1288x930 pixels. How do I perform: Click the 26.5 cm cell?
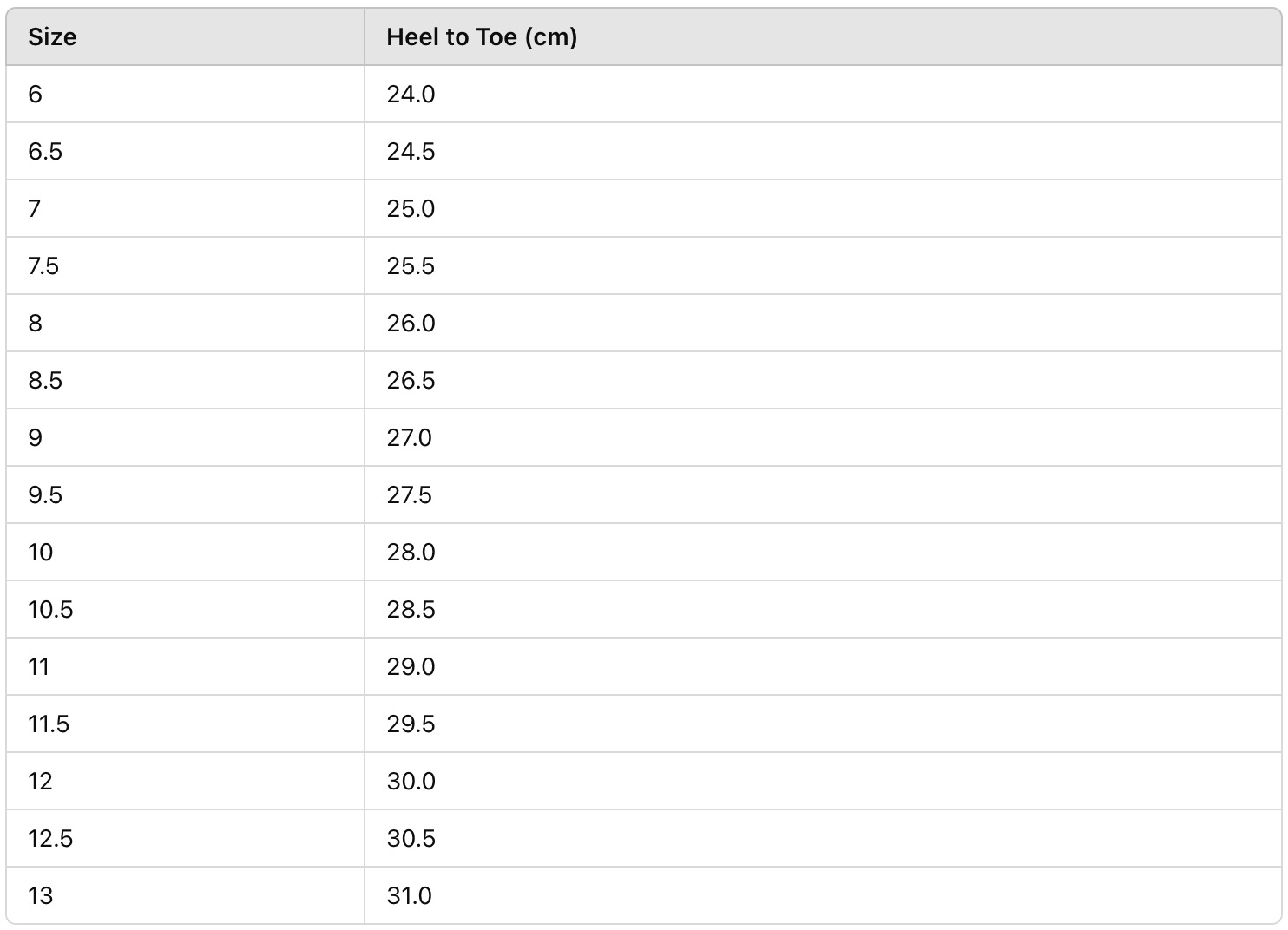pos(411,380)
